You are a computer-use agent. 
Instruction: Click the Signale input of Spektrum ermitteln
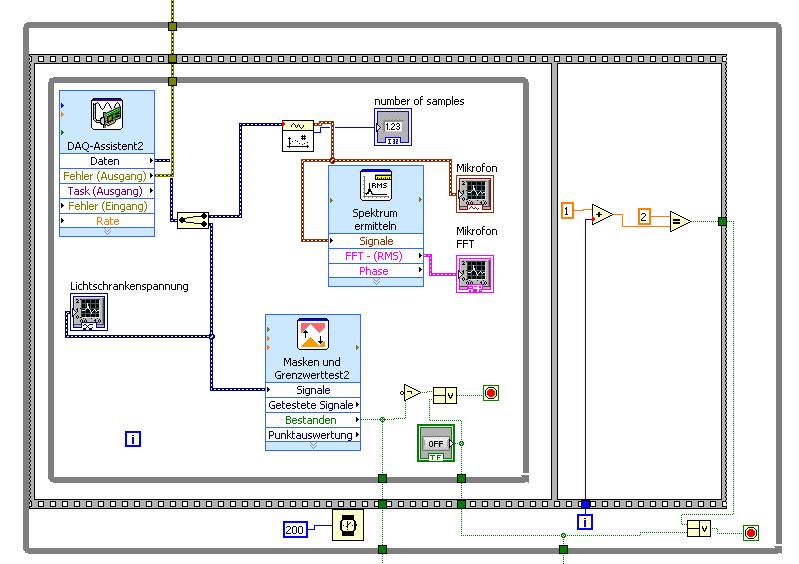tap(376, 241)
